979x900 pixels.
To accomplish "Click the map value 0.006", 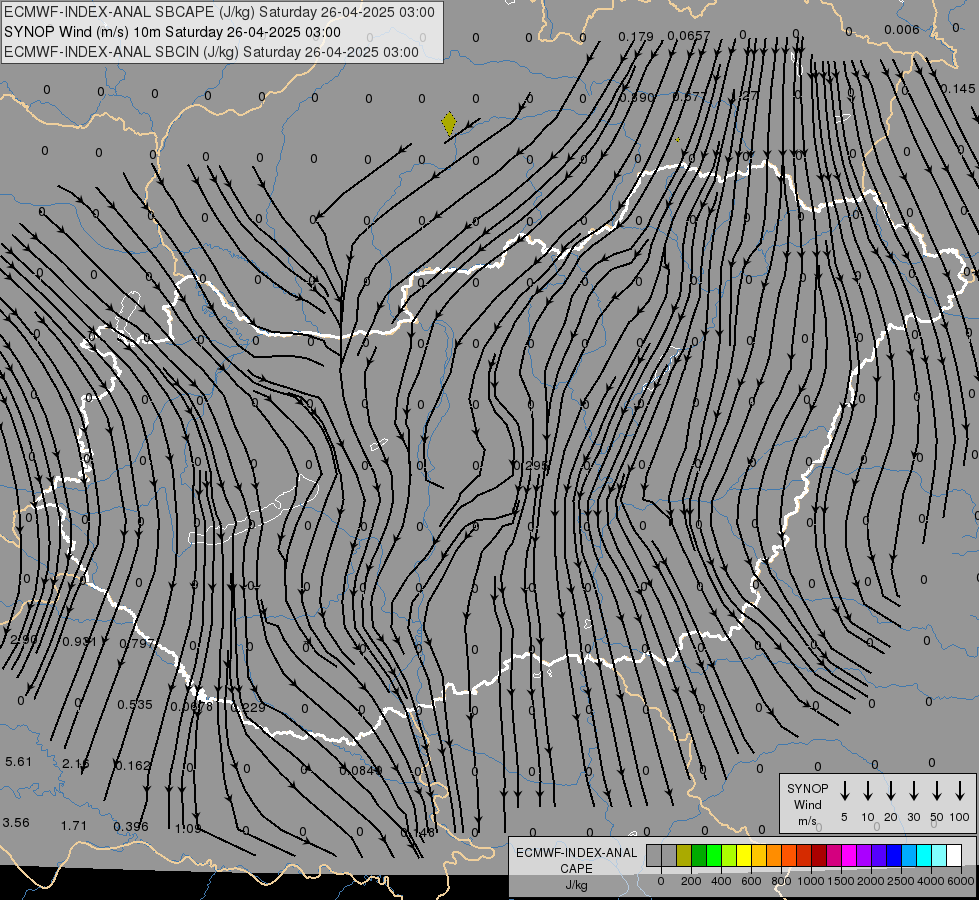I will pos(902,29).
